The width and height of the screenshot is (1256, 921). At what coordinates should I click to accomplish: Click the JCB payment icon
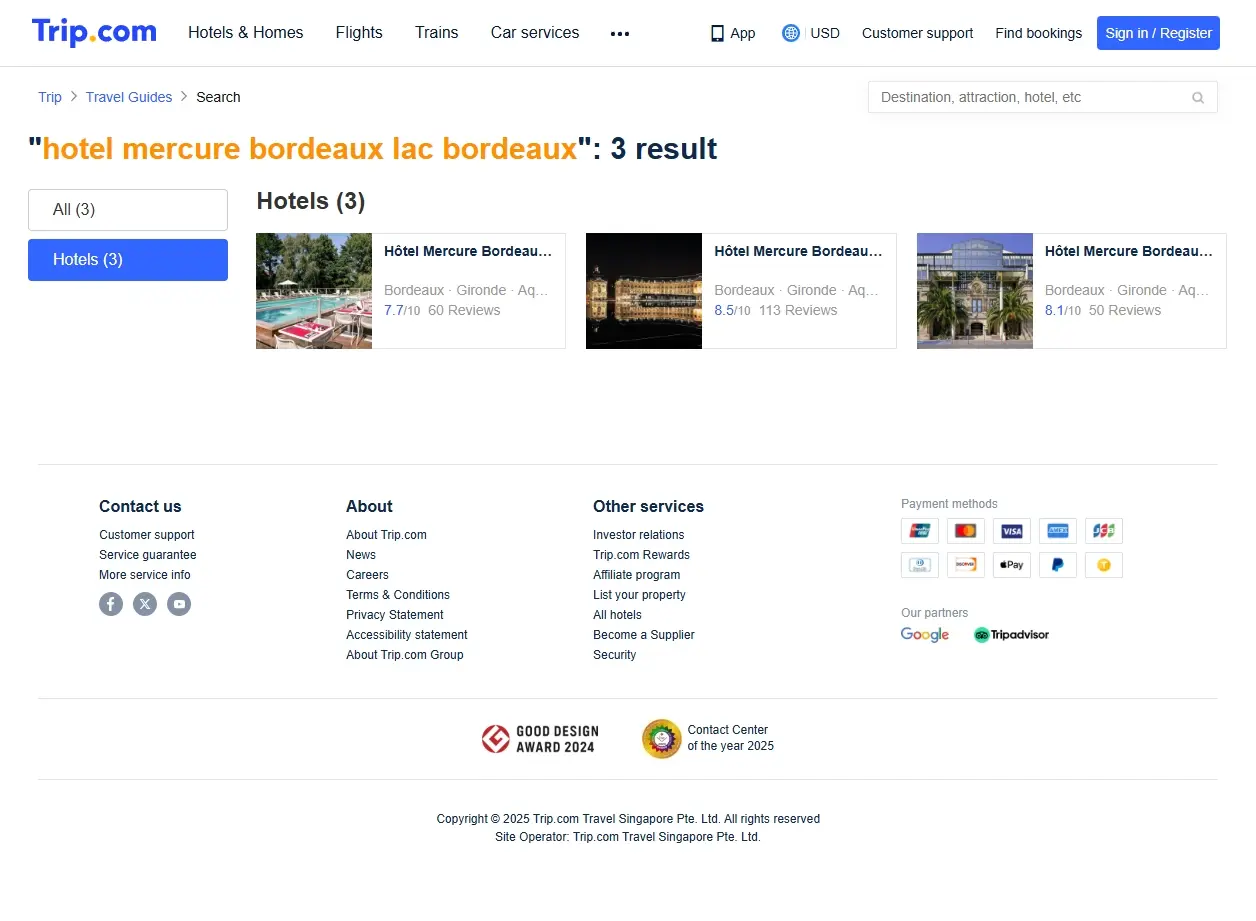[x=1104, y=531]
